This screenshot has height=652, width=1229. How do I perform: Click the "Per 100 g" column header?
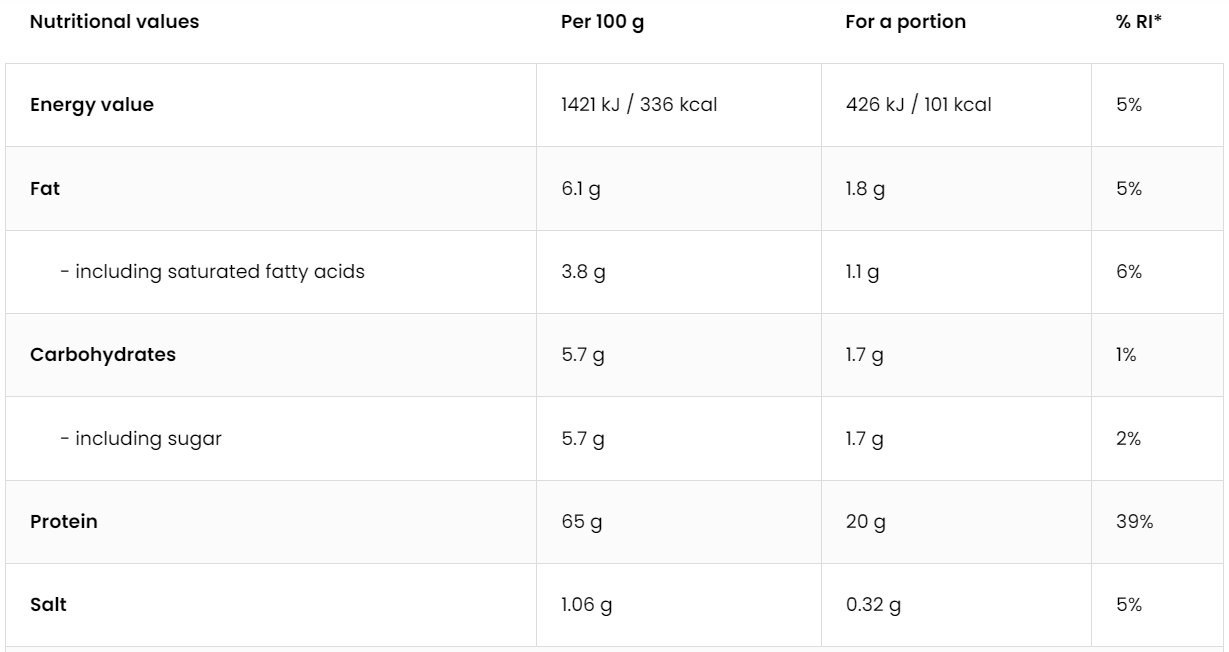click(602, 22)
